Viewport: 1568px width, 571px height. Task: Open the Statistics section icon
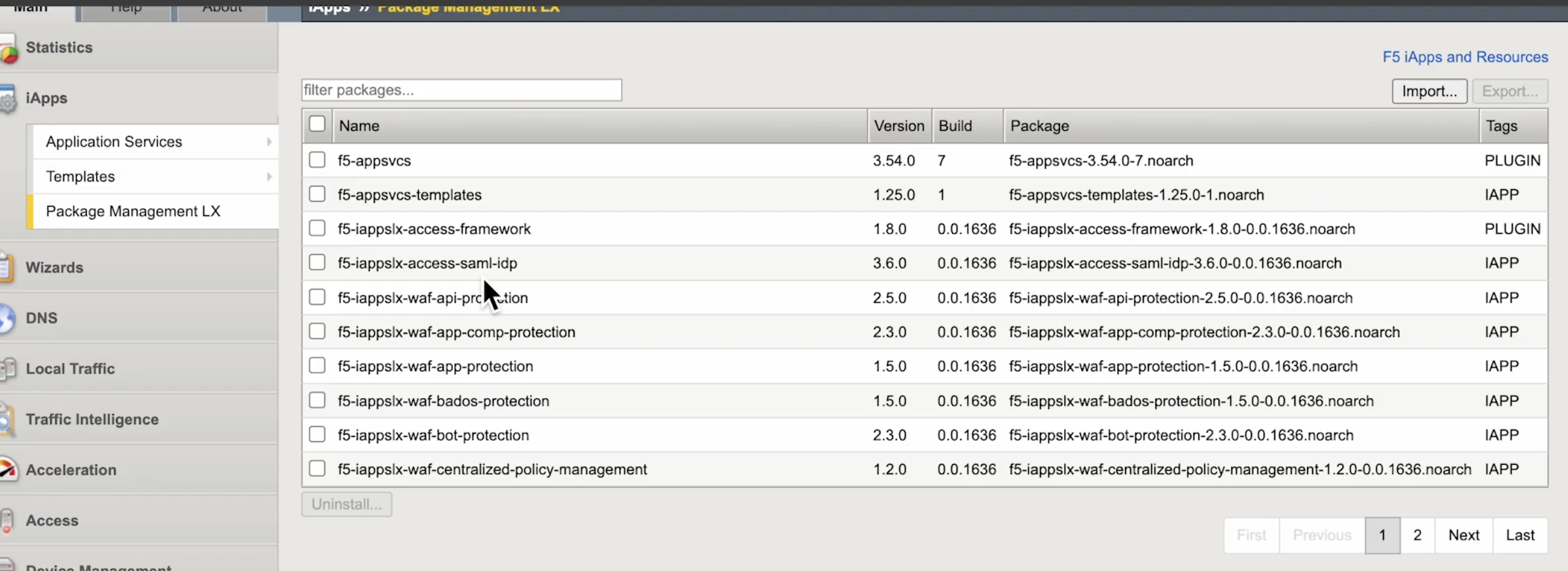click(9, 50)
